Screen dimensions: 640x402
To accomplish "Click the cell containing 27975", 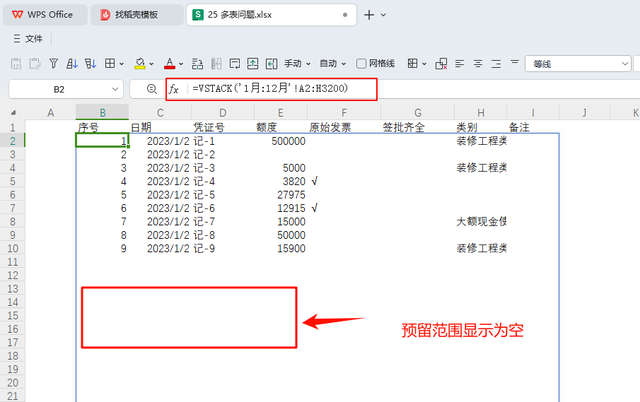I will [x=281, y=195].
